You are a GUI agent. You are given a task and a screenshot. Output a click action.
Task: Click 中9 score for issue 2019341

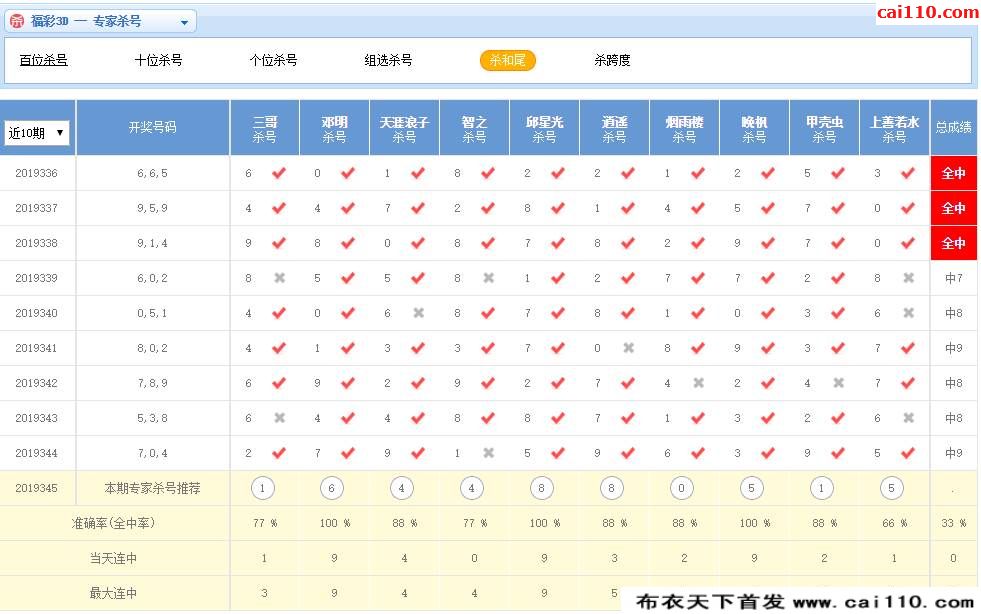pyautogui.click(x=954, y=348)
